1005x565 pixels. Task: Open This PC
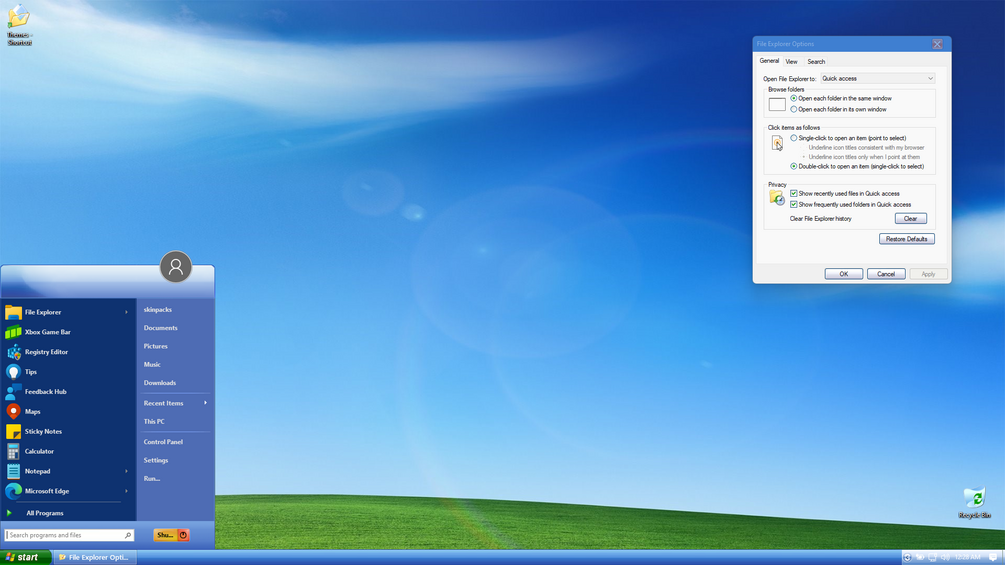coord(175,422)
